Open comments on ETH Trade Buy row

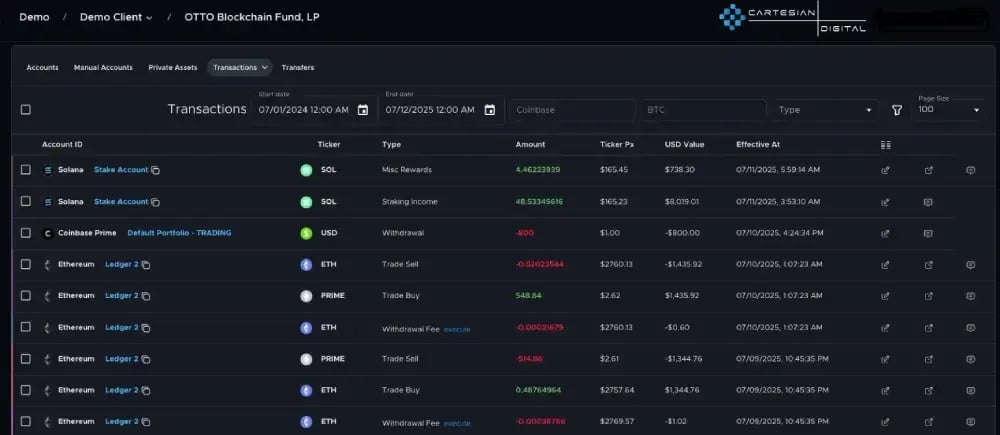pos(971,390)
